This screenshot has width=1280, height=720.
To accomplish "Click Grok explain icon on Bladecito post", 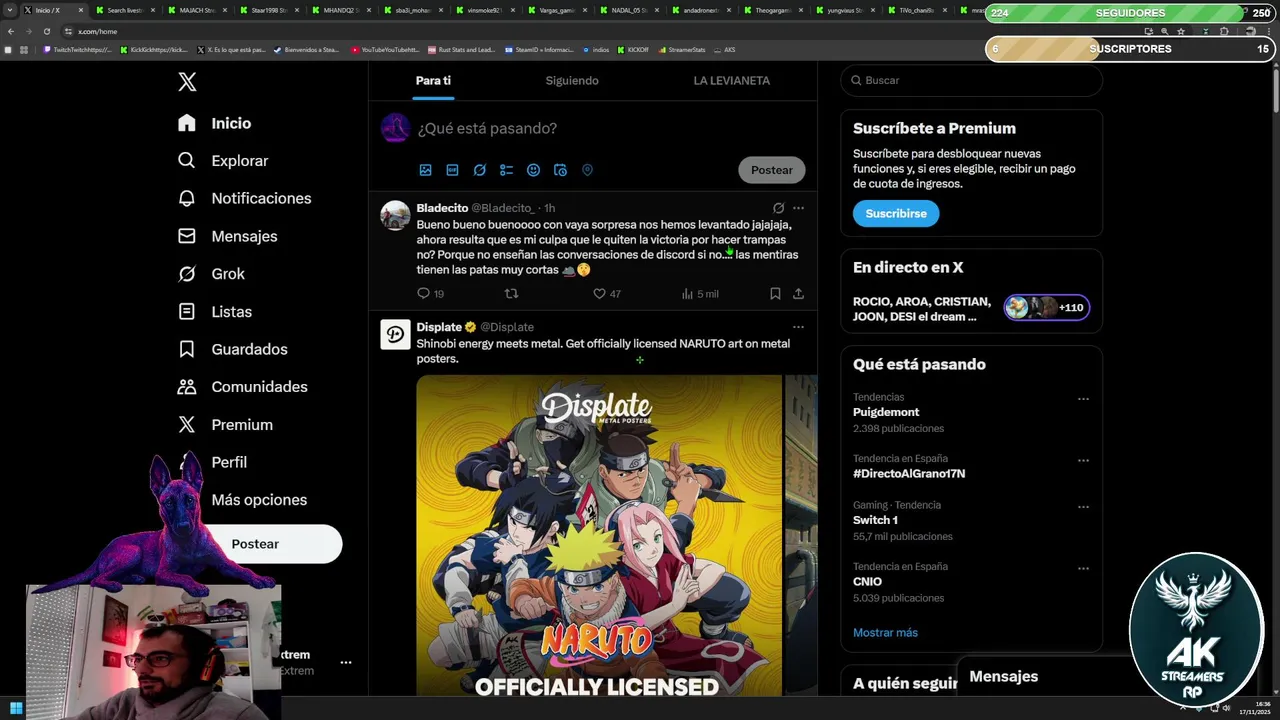I will click(778, 208).
